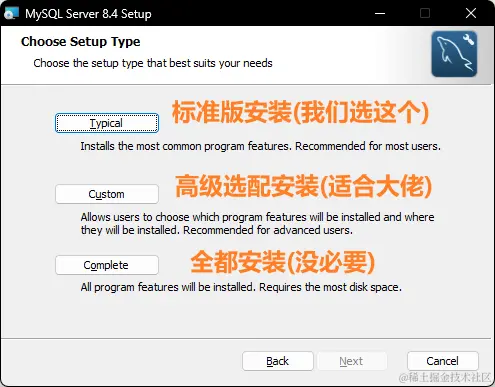Viewport: 495px width, 387px height.
Task: Go Back to the previous step
Action: (x=278, y=361)
